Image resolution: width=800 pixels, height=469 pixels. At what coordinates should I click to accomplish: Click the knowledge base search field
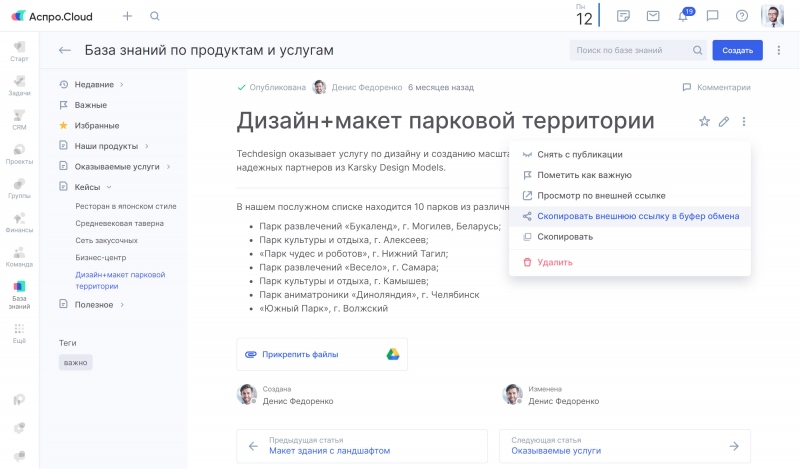(630, 50)
